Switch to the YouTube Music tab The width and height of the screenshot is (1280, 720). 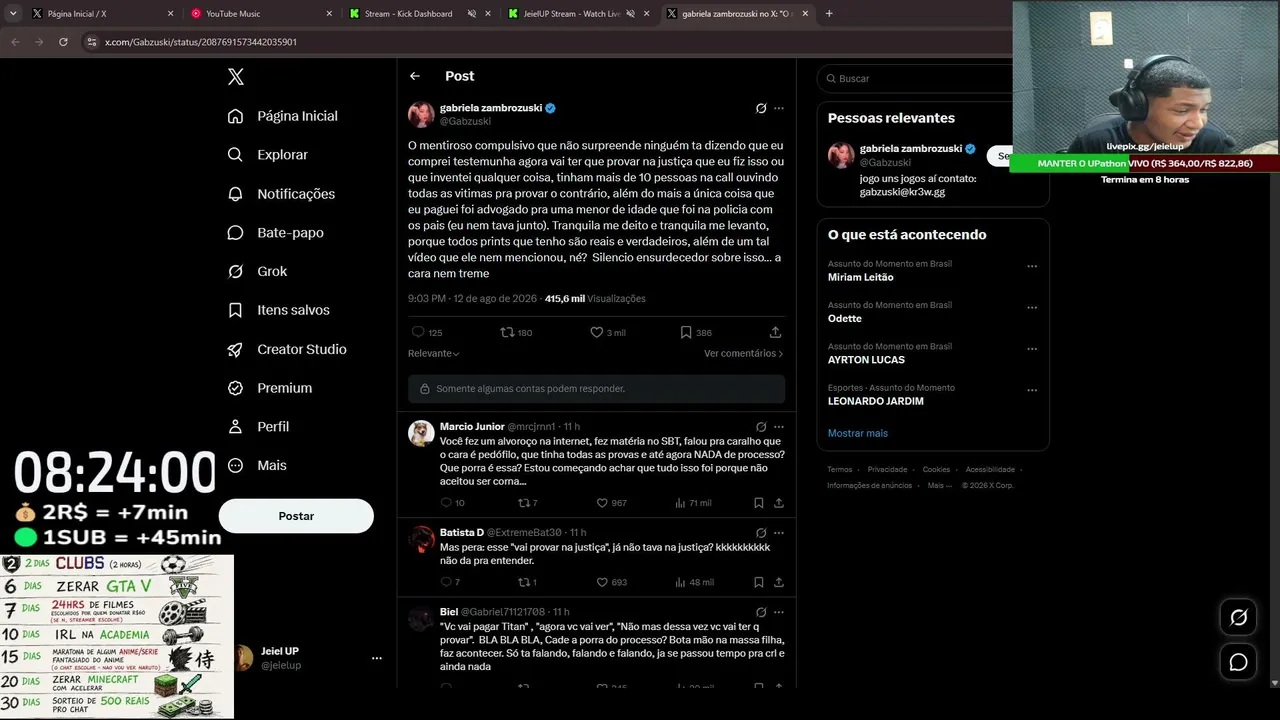pyautogui.click(x=260, y=14)
